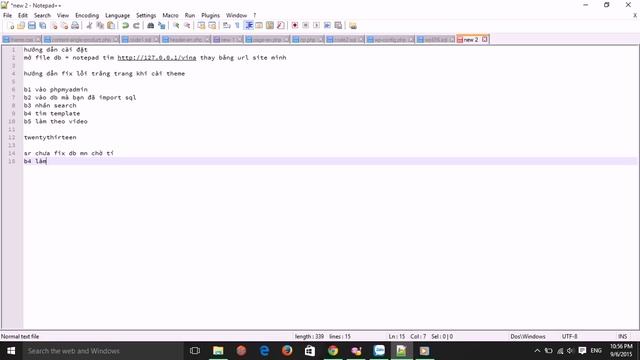Viewport: 640px width, 360px height.
Task: Click the Close document toolbar icon
Action: (53, 26)
